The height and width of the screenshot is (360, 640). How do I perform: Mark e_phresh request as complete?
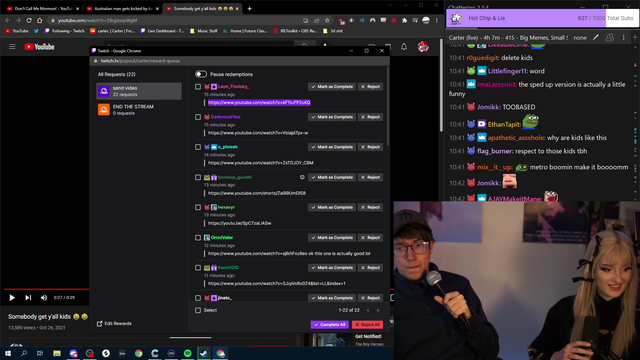(x=332, y=147)
